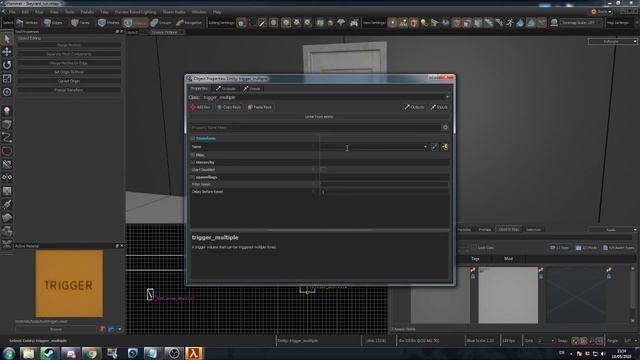Expand the Hierarchy property group

point(193,162)
